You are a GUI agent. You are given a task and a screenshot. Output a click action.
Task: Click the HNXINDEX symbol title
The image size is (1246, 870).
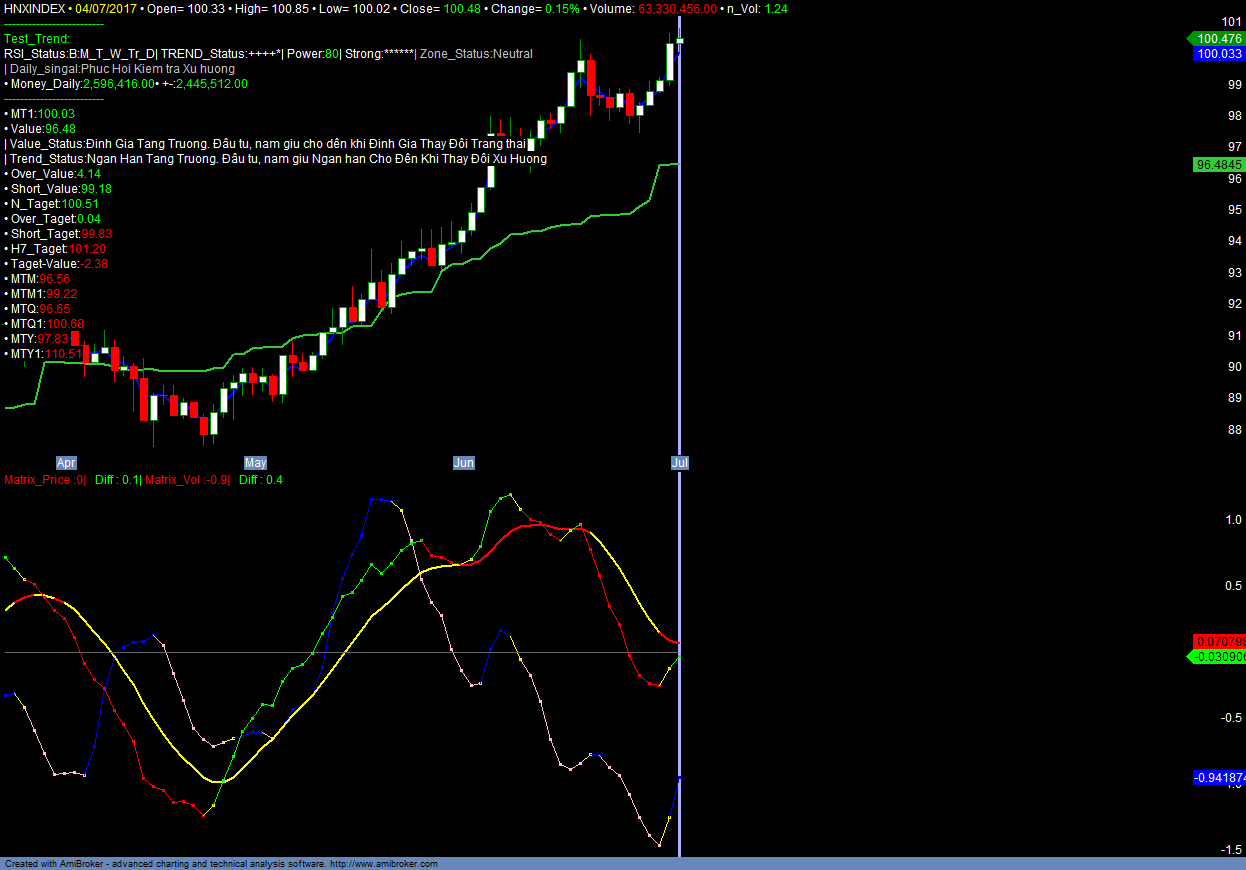(x=35, y=8)
